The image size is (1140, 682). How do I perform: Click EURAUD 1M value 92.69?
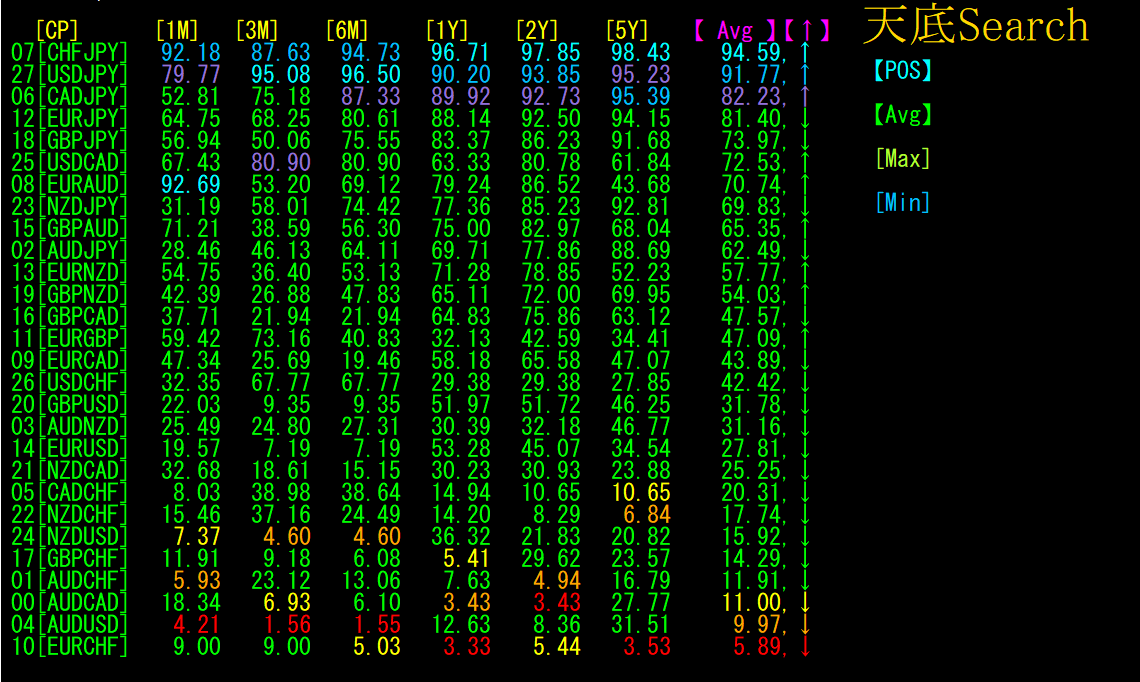pos(190,185)
